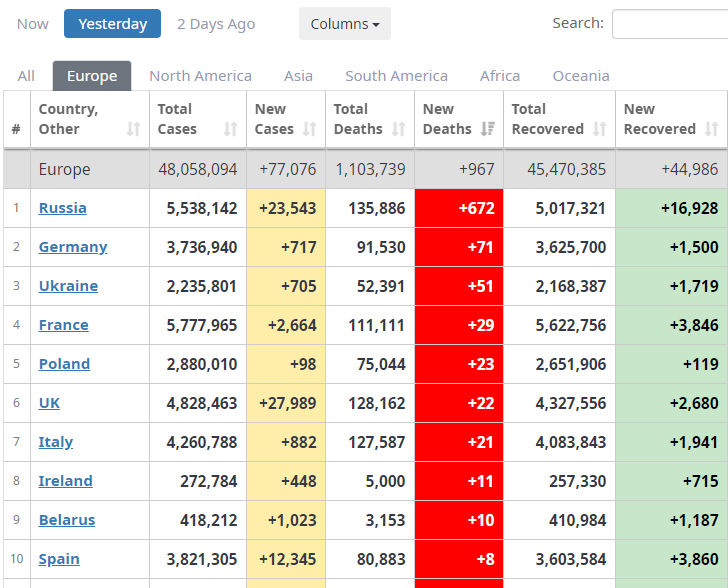This screenshot has width=728, height=588.
Task: Open the Russia country link
Action: coord(62,208)
